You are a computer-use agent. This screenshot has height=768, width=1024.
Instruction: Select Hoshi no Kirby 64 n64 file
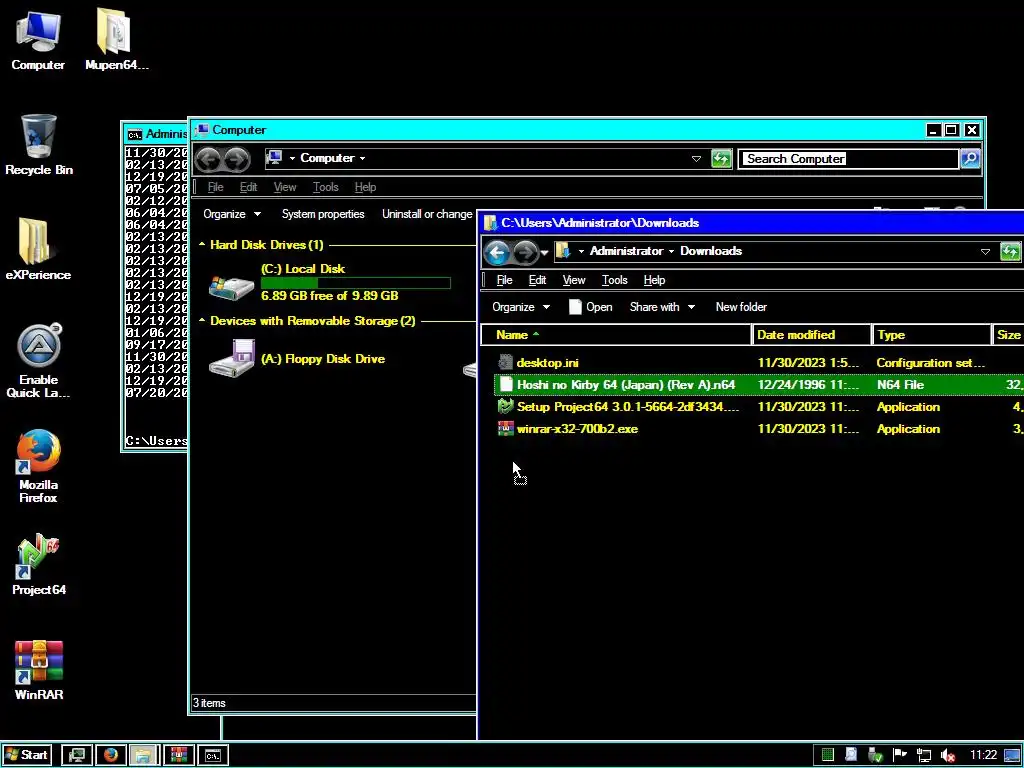pyautogui.click(x=758, y=385)
